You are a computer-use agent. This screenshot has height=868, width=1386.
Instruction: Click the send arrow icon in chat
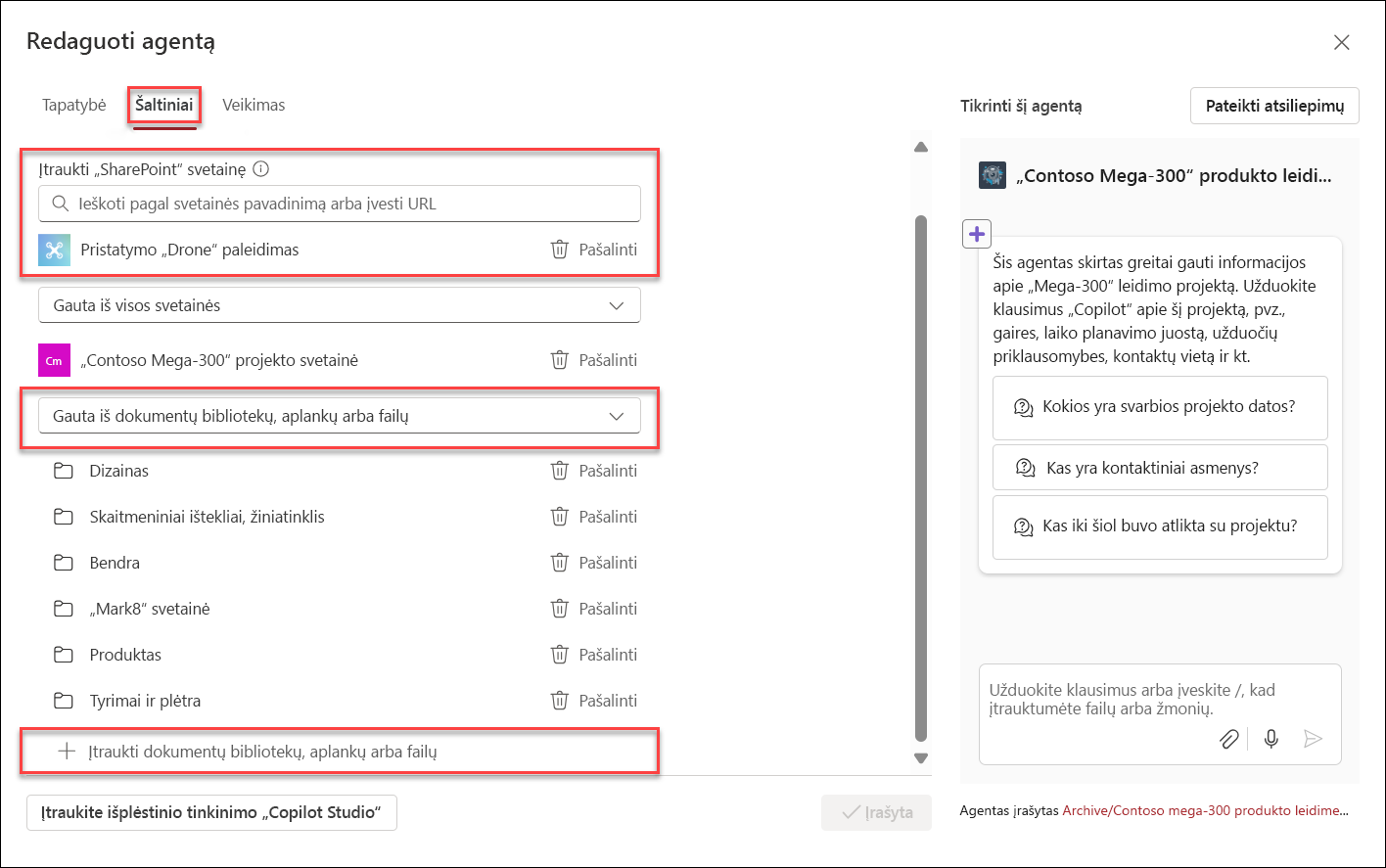click(x=1314, y=739)
